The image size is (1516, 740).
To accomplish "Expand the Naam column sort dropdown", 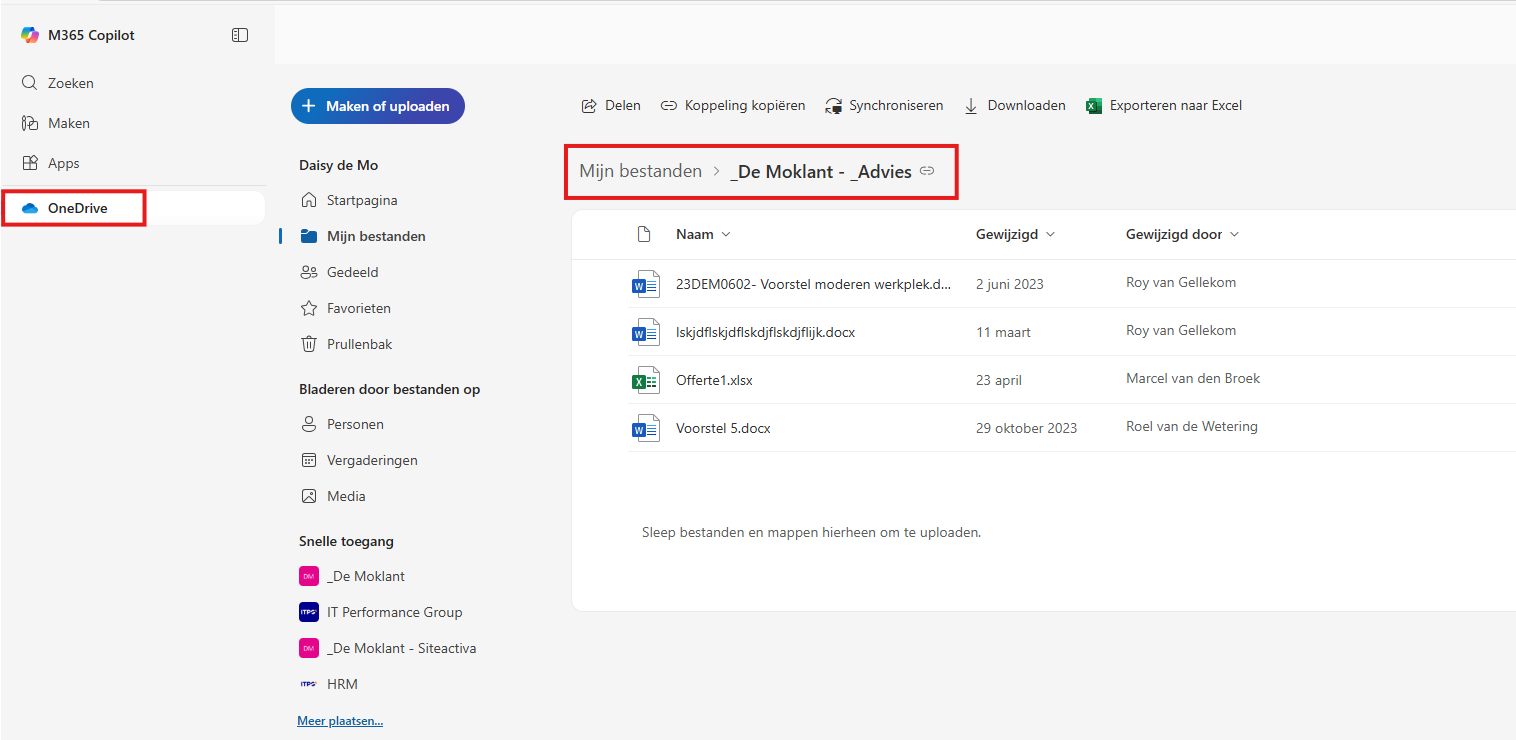I will click(x=726, y=234).
